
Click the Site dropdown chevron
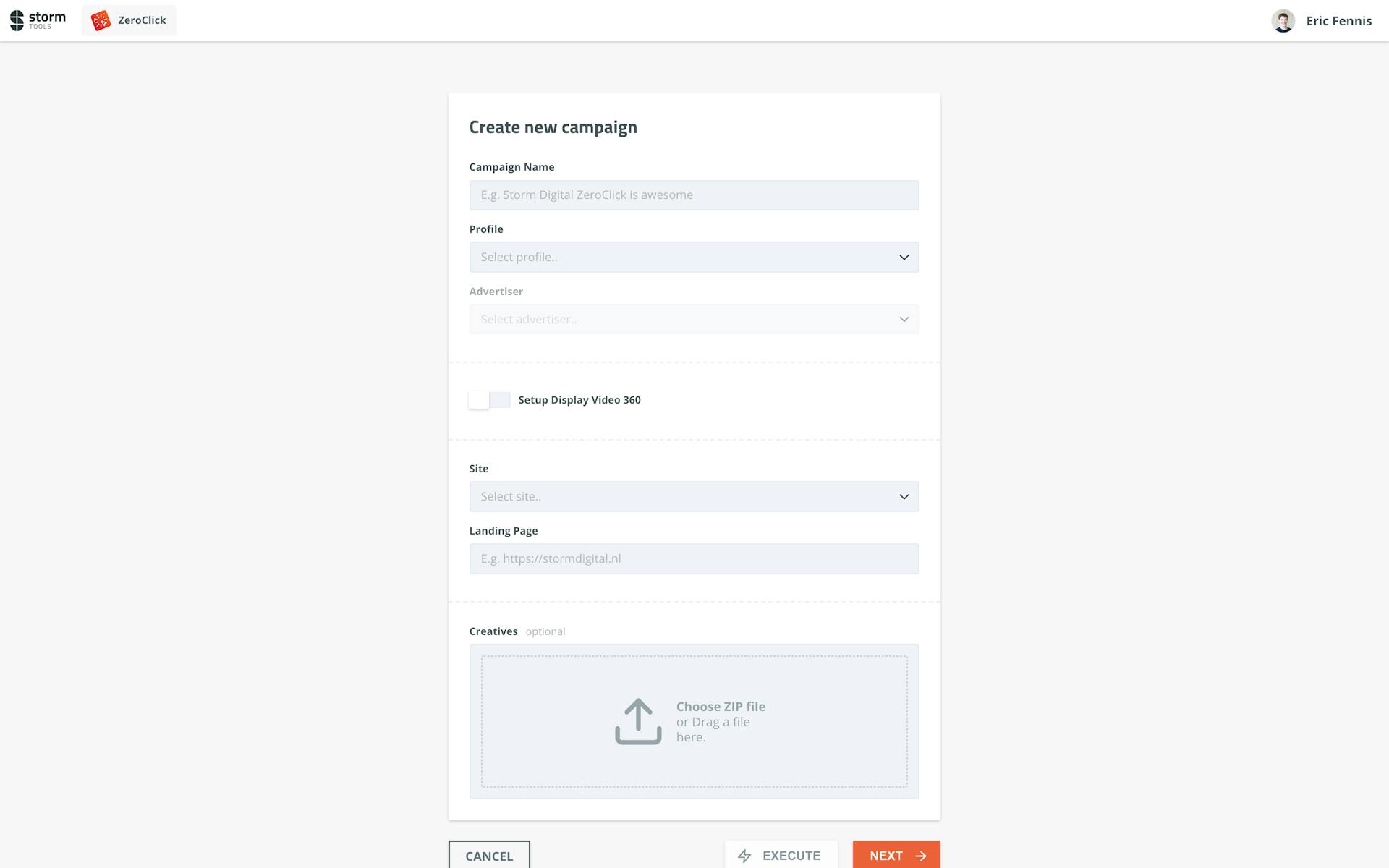904,497
